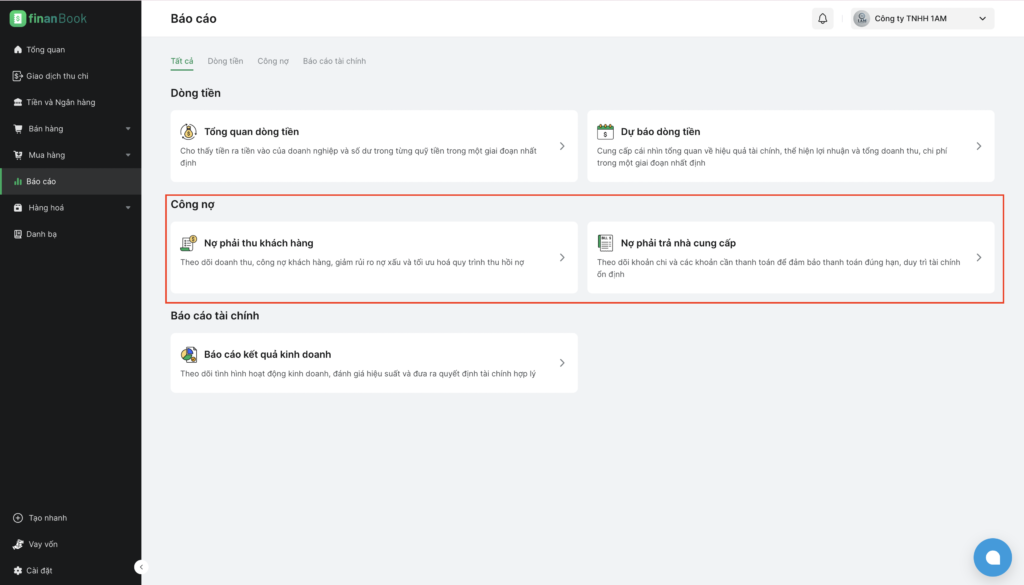Open the Công ty TNHH 1AM dropdown

[x=922, y=18]
